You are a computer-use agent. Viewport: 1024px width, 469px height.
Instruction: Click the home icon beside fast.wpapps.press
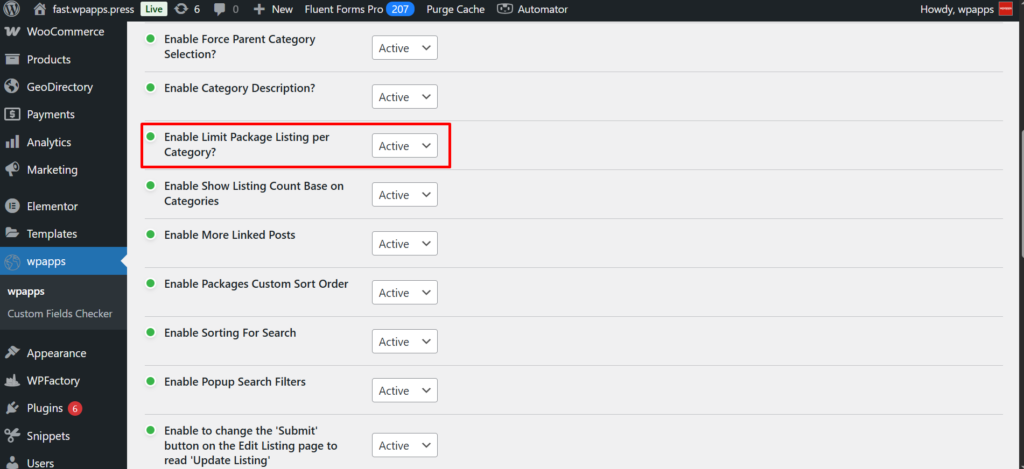coord(40,9)
